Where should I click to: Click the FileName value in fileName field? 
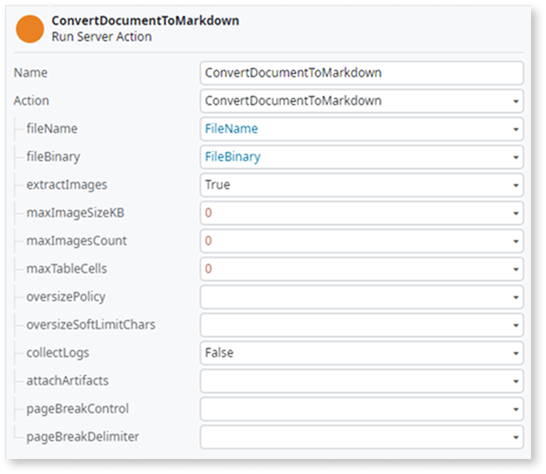pos(231,129)
